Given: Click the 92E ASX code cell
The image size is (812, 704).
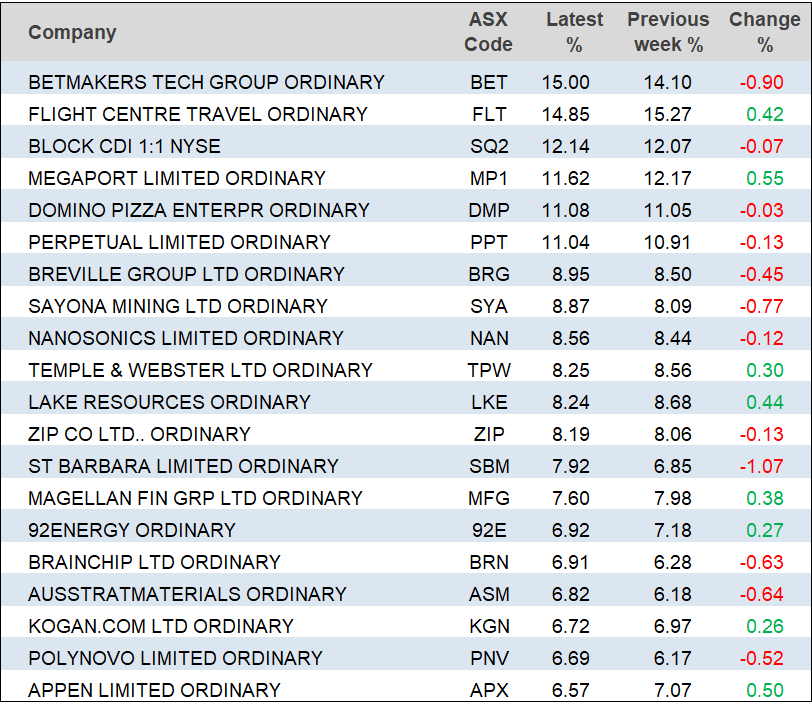Looking at the screenshot, I should click(489, 530).
